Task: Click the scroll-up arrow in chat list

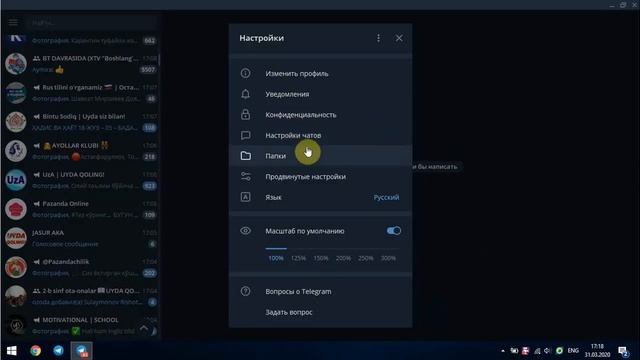Action: click(144, 328)
